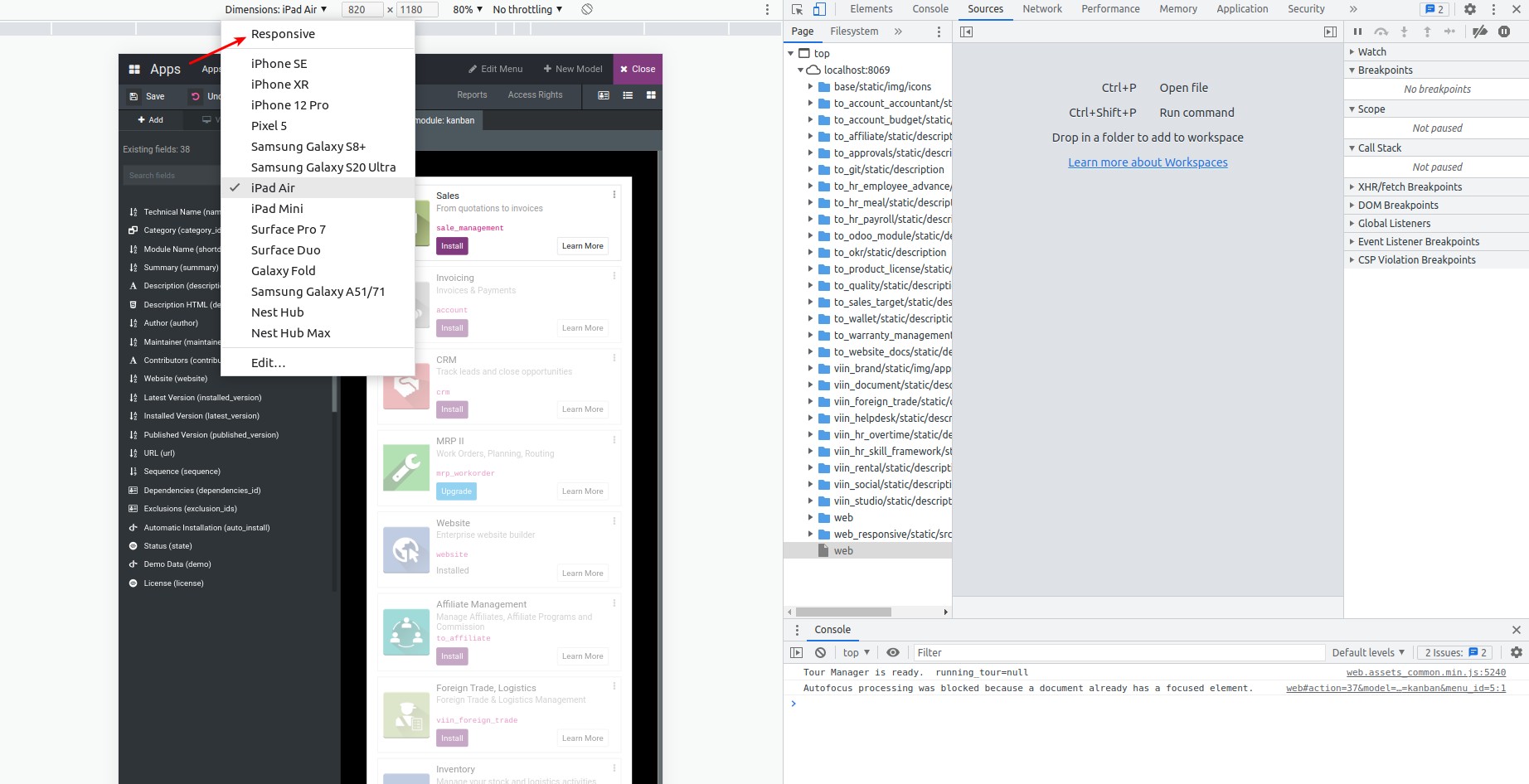Open Learn more about Workspaces link
Image resolution: width=1529 pixels, height=784 pixels.
(1148, 162)
